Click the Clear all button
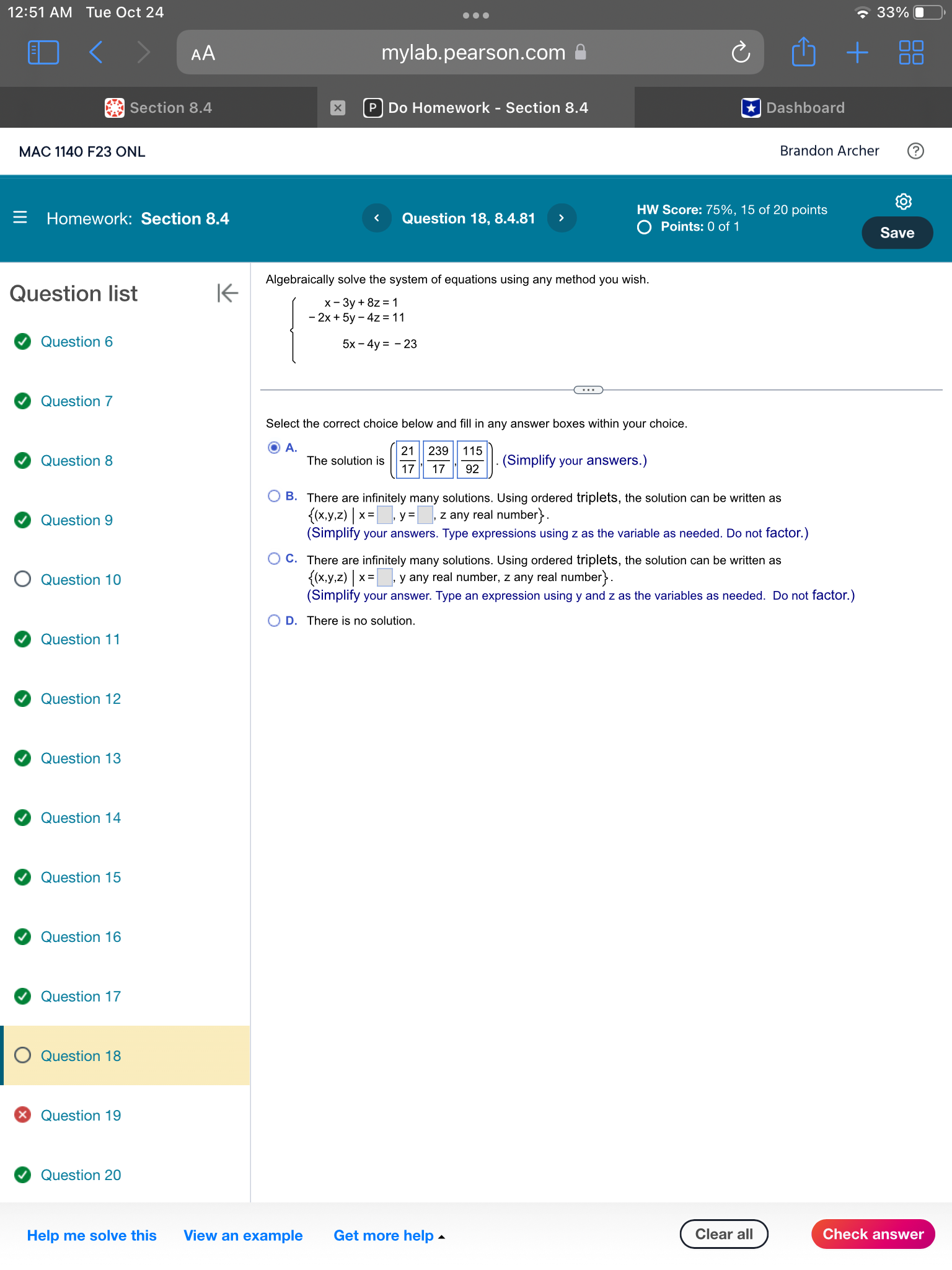This screenshot has width=952, height=1270. (724, 1234)
